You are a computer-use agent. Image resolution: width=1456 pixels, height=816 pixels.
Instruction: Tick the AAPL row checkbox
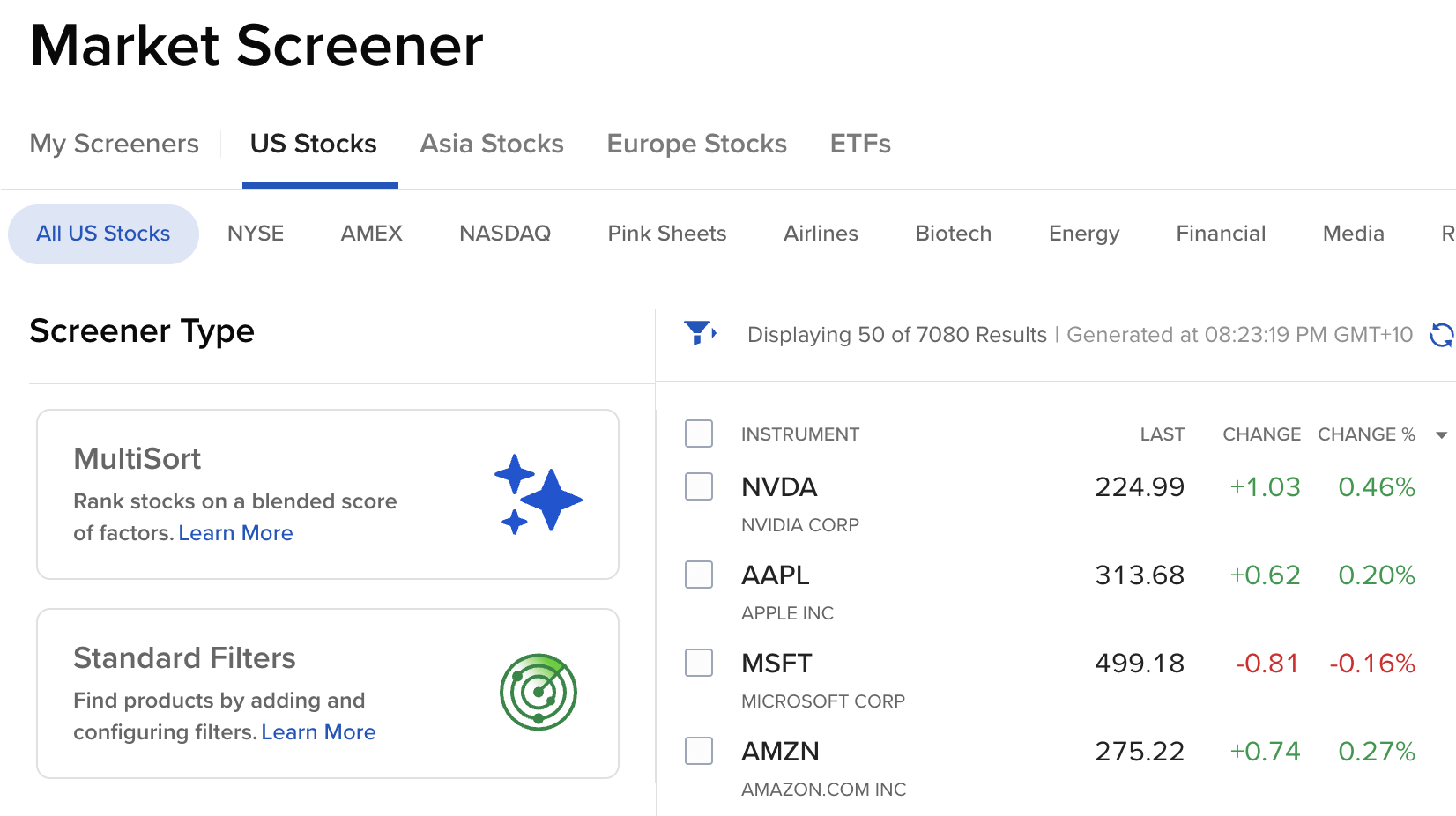(x=699, y=575)
